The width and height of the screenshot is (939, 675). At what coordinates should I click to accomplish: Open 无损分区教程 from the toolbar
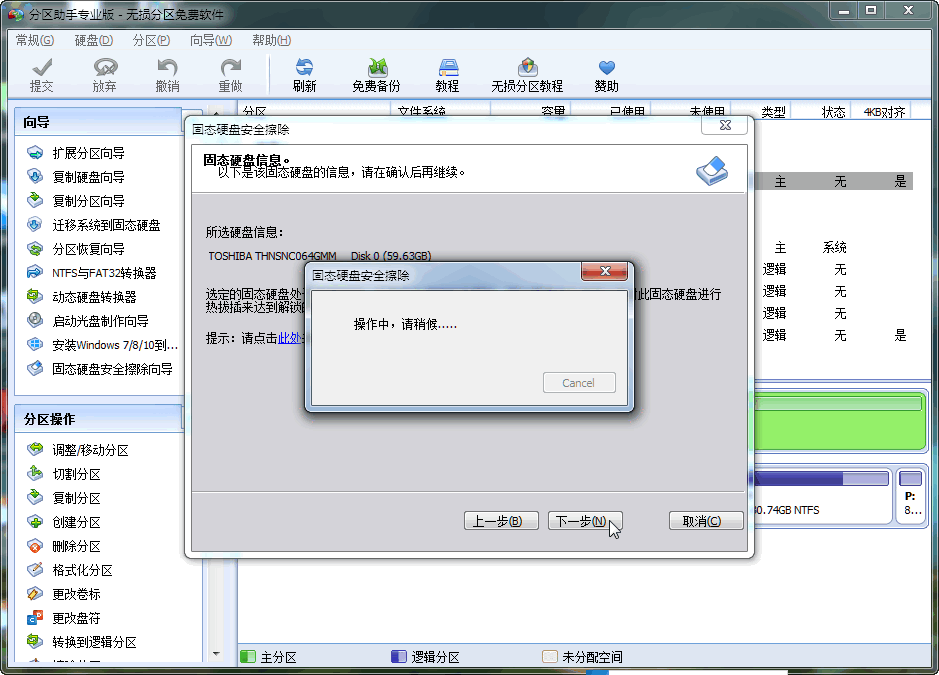coord(527,75)
